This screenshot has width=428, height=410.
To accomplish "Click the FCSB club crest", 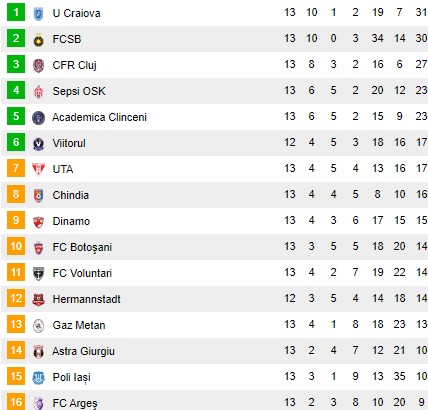I will point(38,40).
